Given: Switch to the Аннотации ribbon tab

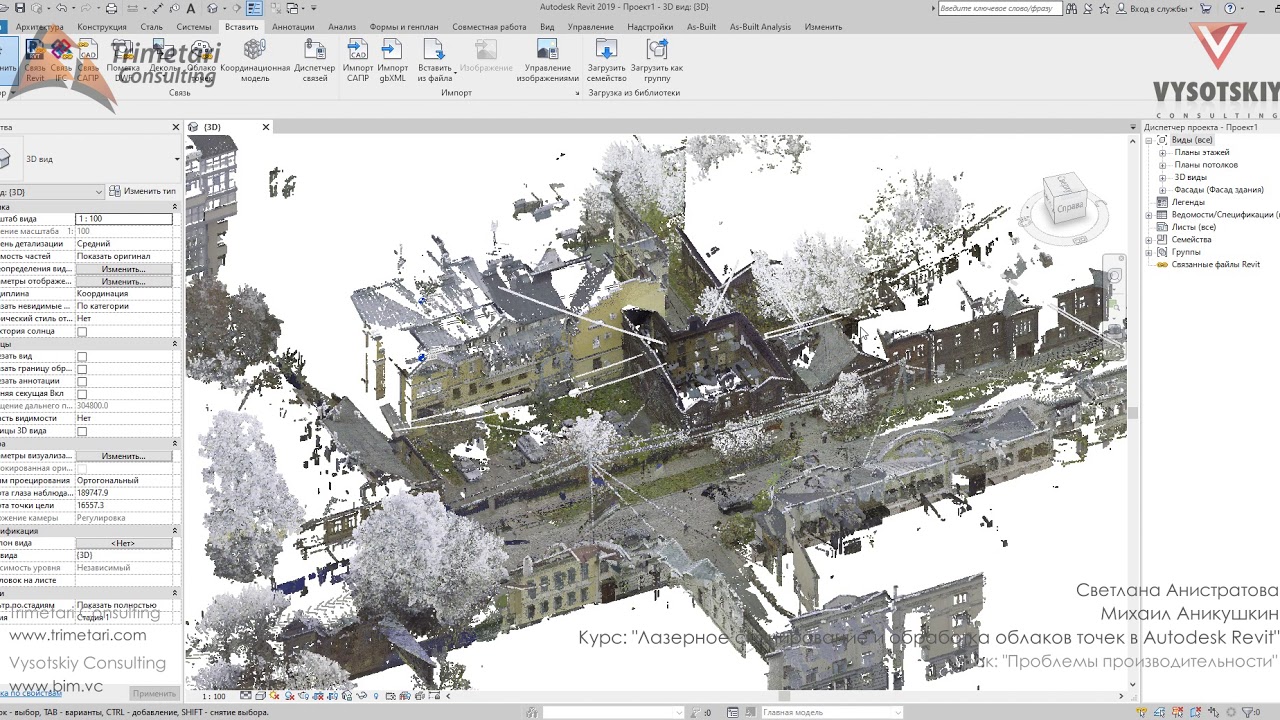Looking at the screenshot, I should [x=293, y=27].
